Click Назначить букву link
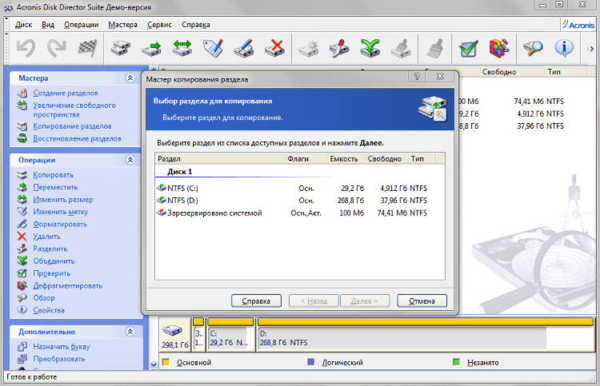 pos(61,347)
